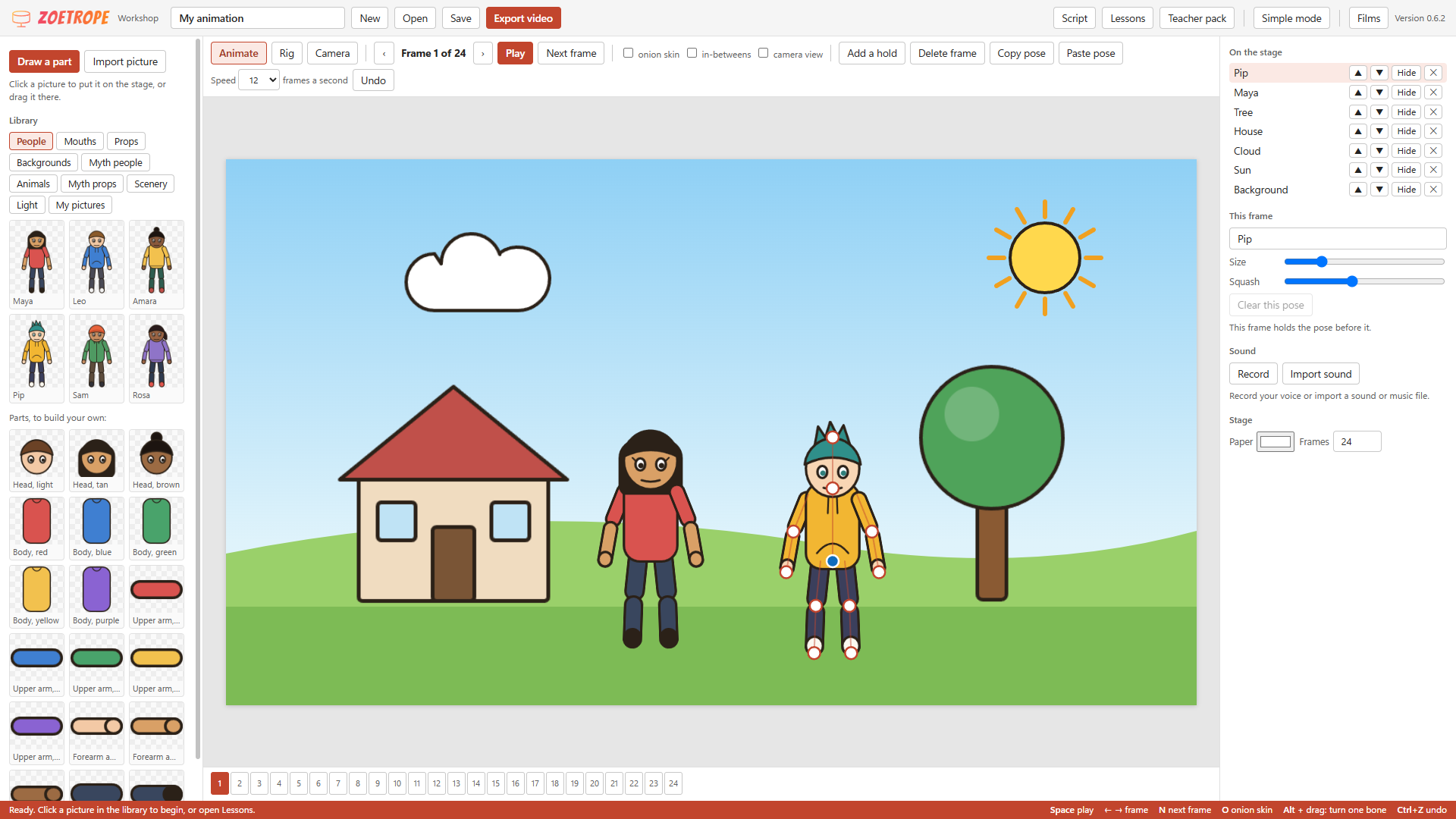Viewport: 1456px width, 819px height.
Task: Open the Mouths library category
Action: pyautogui.click(x=80, y=142)
